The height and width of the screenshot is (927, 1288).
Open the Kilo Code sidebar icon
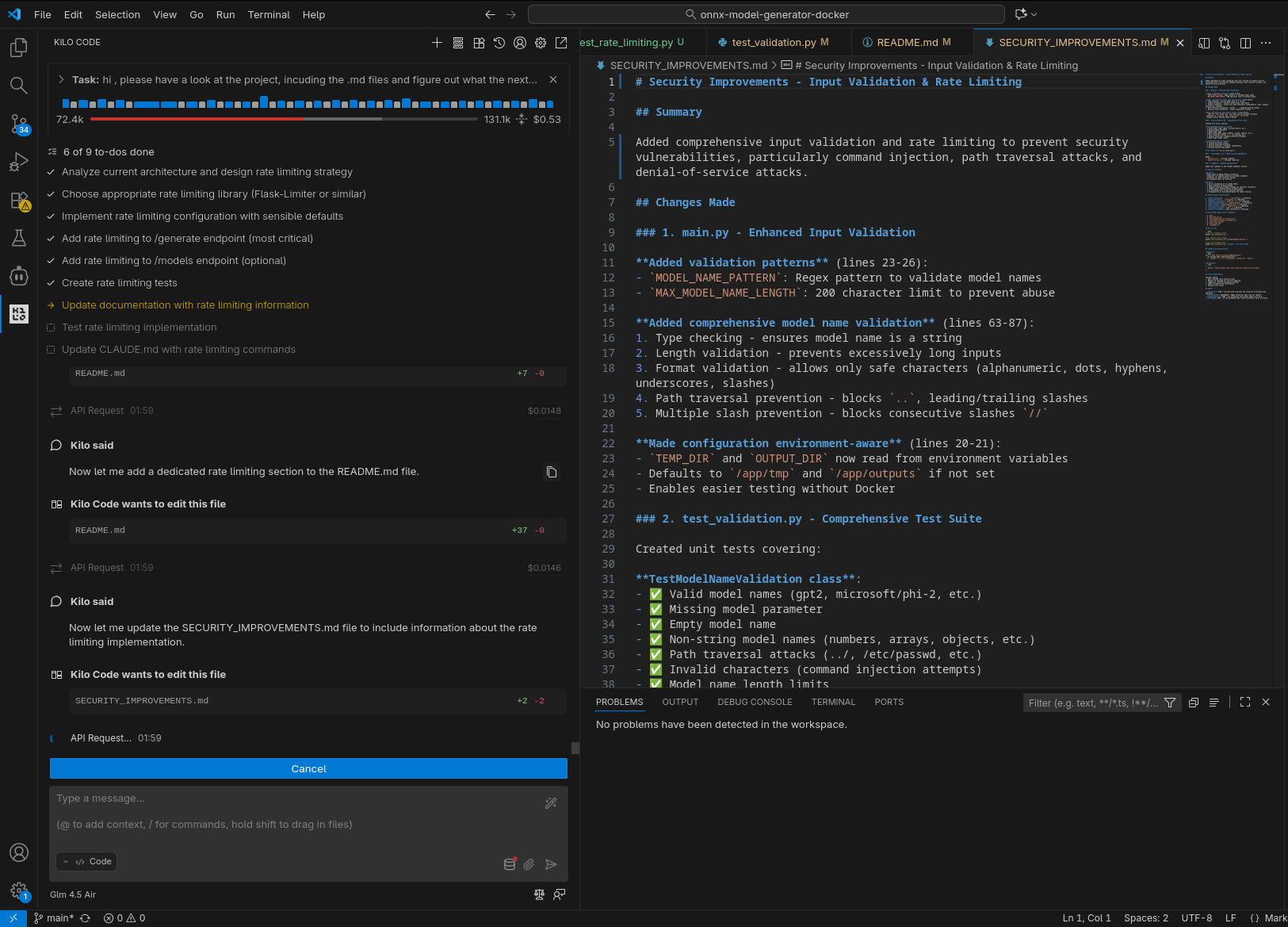pyautogui.click(x=19, y=314)
